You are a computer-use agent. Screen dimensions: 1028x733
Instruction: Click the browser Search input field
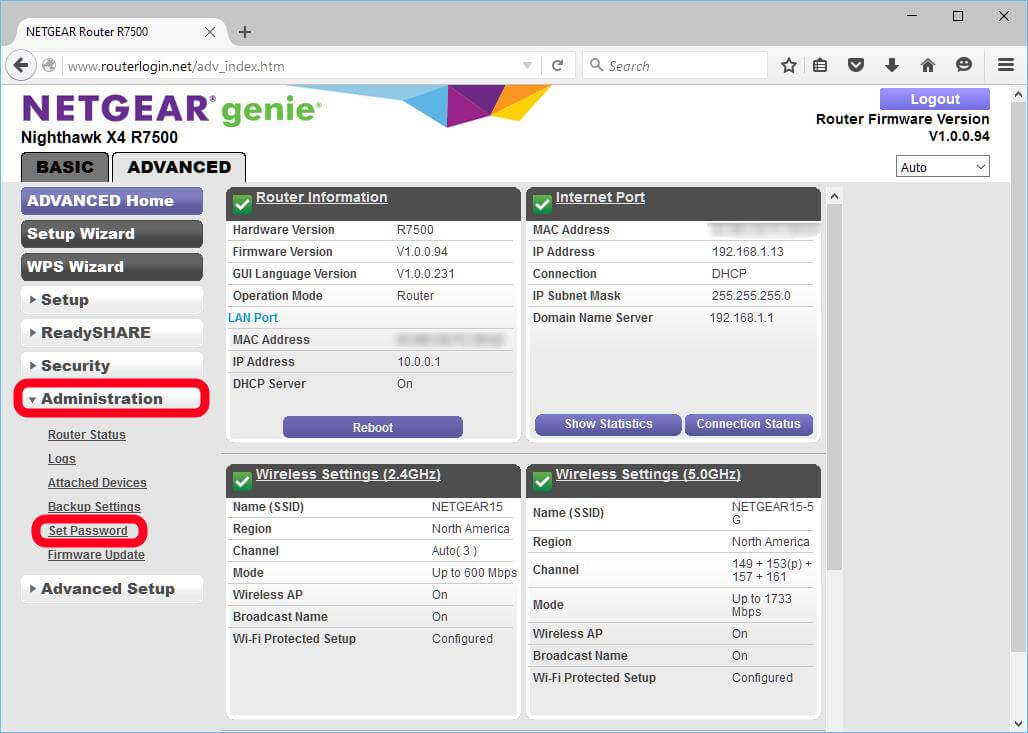[x=675, y=65]
